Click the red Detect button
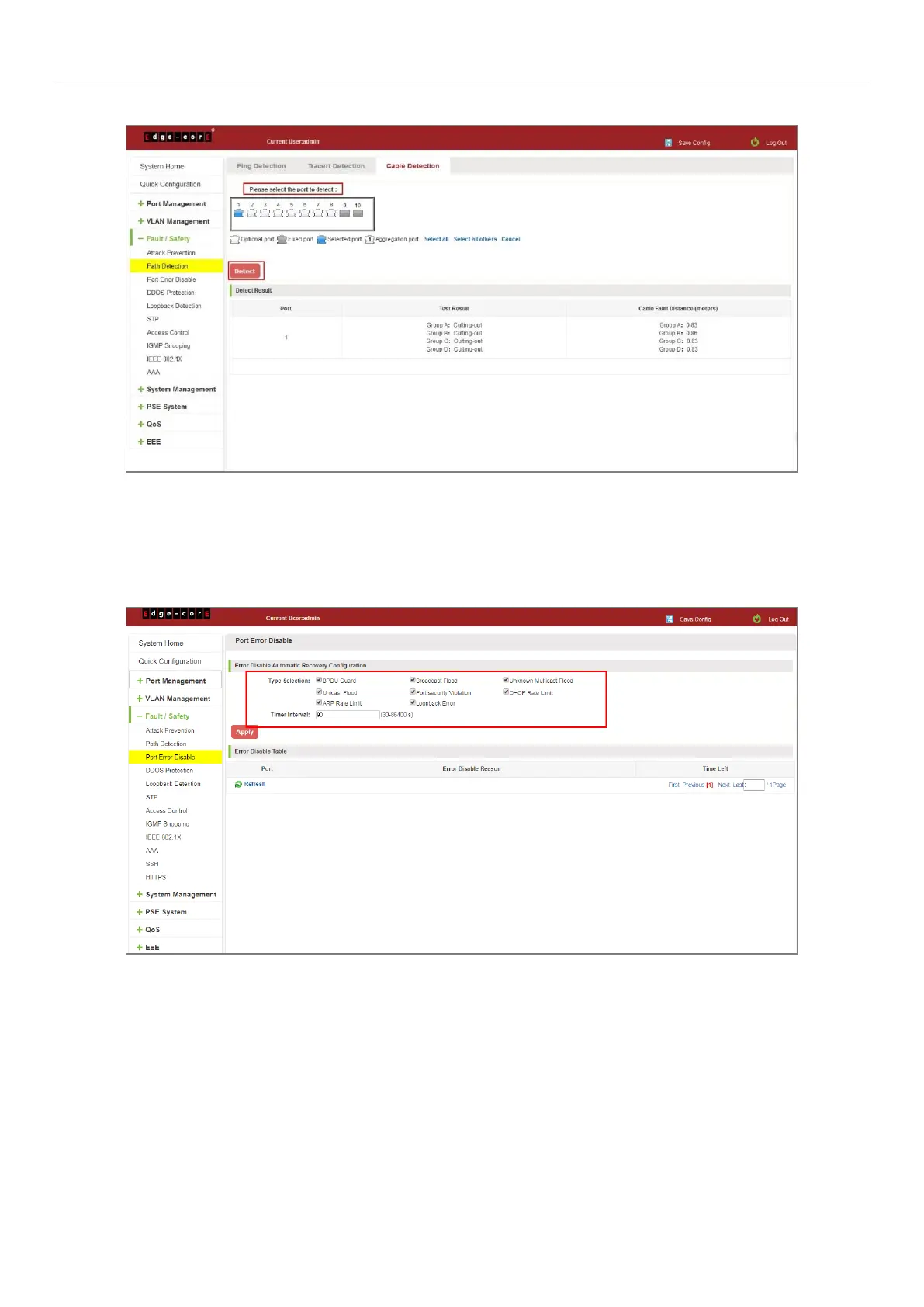Image resolution: width=924 pixels, height=1307 pixels. click(245, 271)
